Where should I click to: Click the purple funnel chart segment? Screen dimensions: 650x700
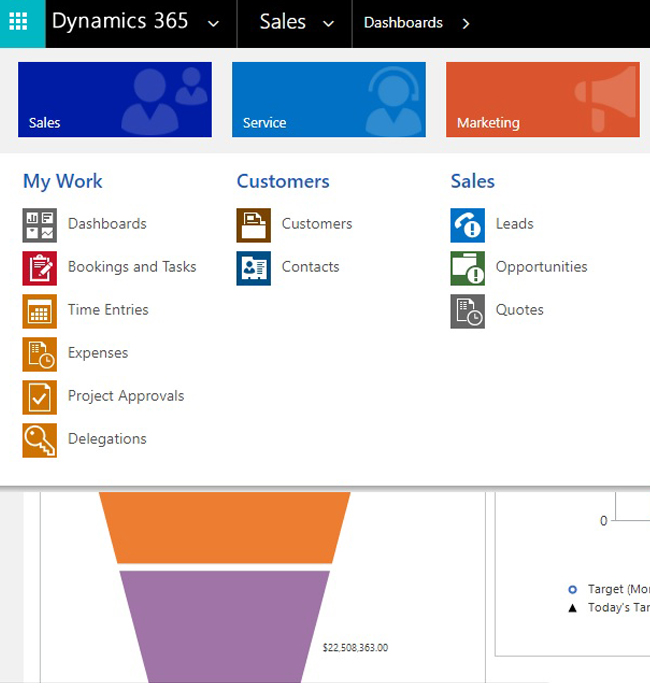225,626
